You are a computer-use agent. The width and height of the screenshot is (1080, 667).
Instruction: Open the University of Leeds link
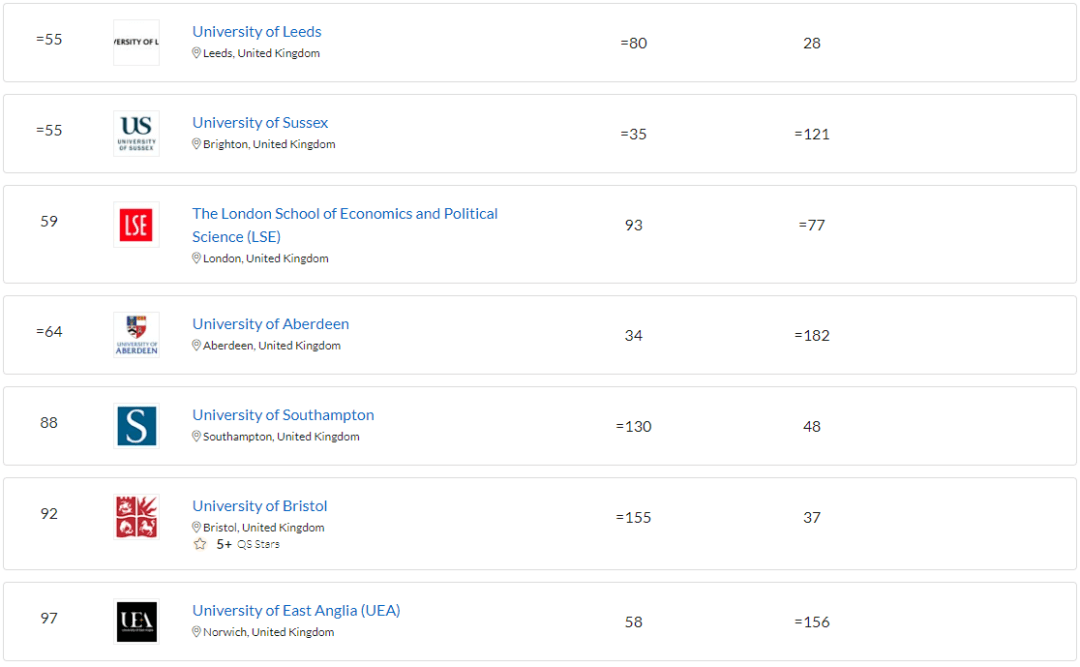click(x=257, y=32)
